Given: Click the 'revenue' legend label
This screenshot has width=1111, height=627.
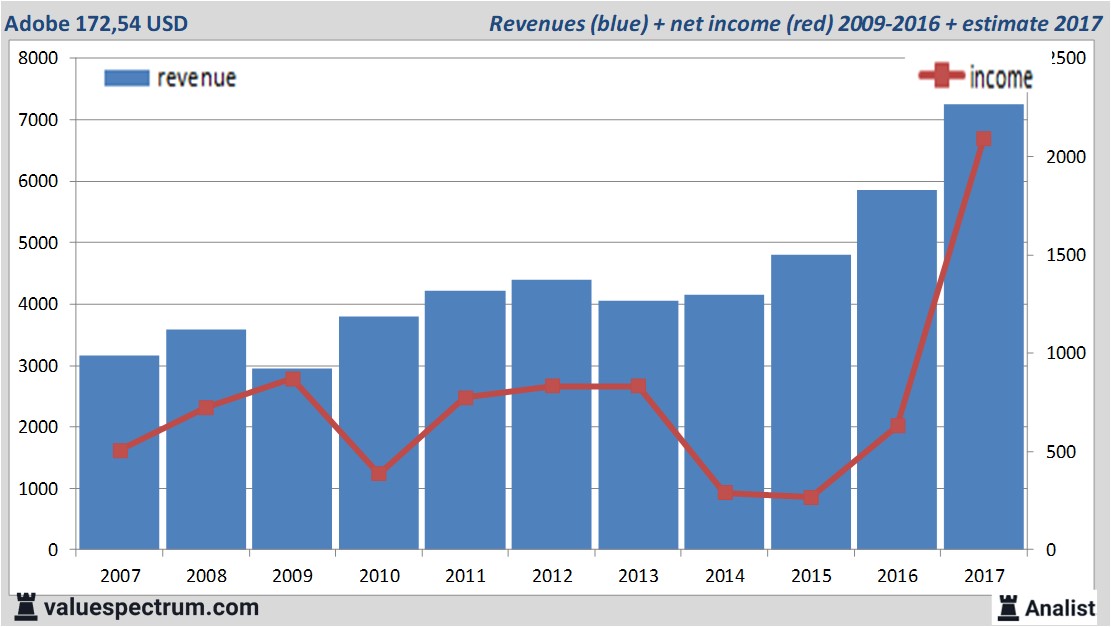Looking at the screenshot, I should pos(196,78).
